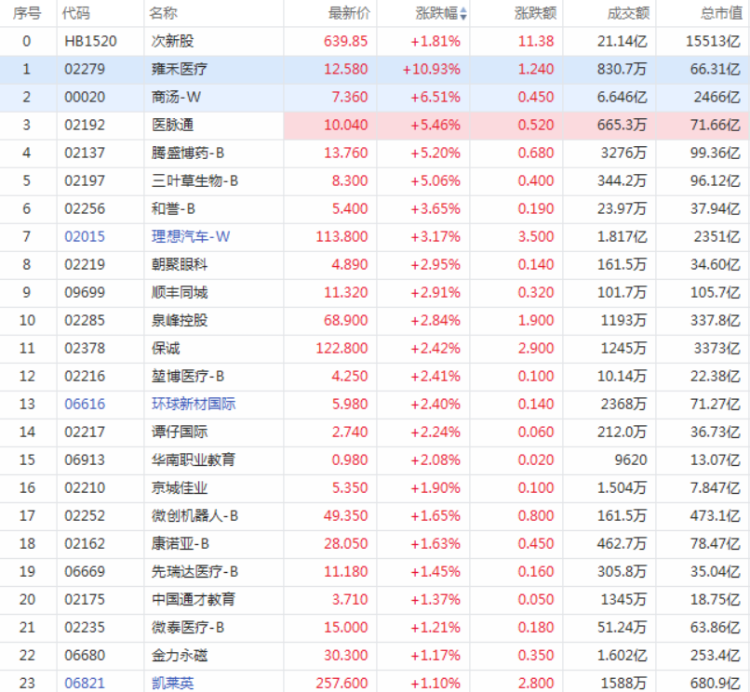Select the 康诺亚-B row name
This screenshot has height=692, width=750.
point(180,543)
